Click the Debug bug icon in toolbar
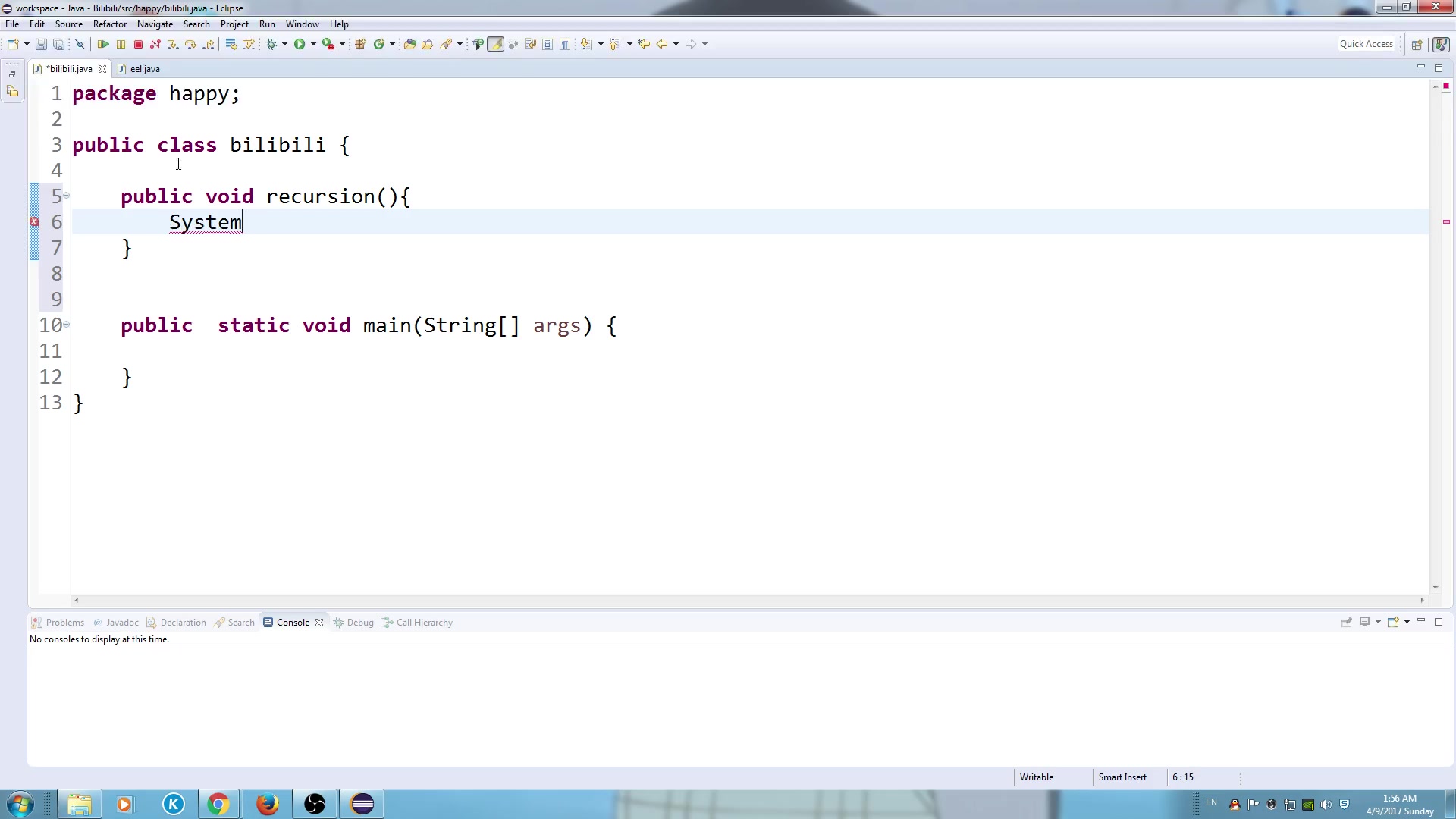This screenshot has width=1456, height=819. 271,45
